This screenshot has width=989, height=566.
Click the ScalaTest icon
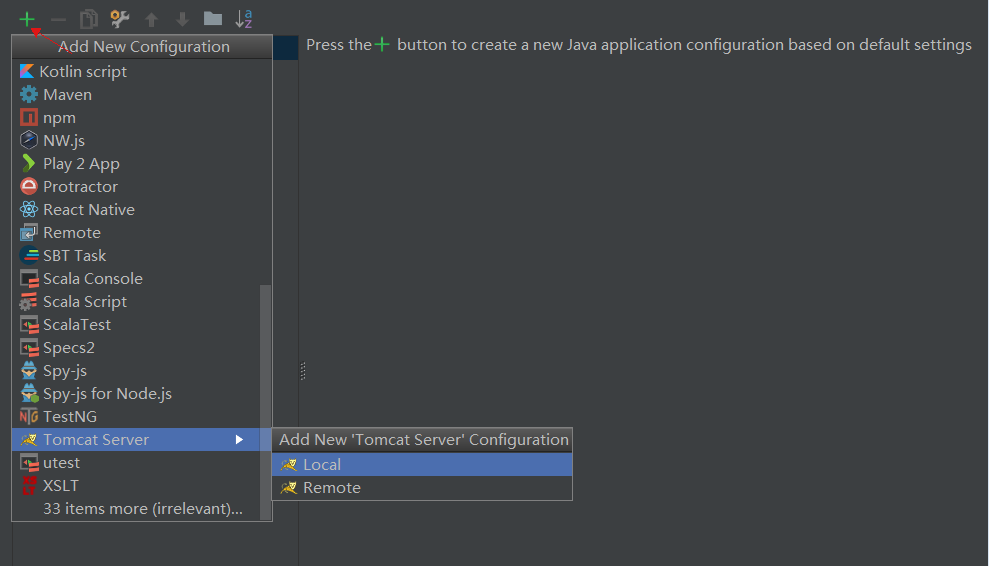28,325
